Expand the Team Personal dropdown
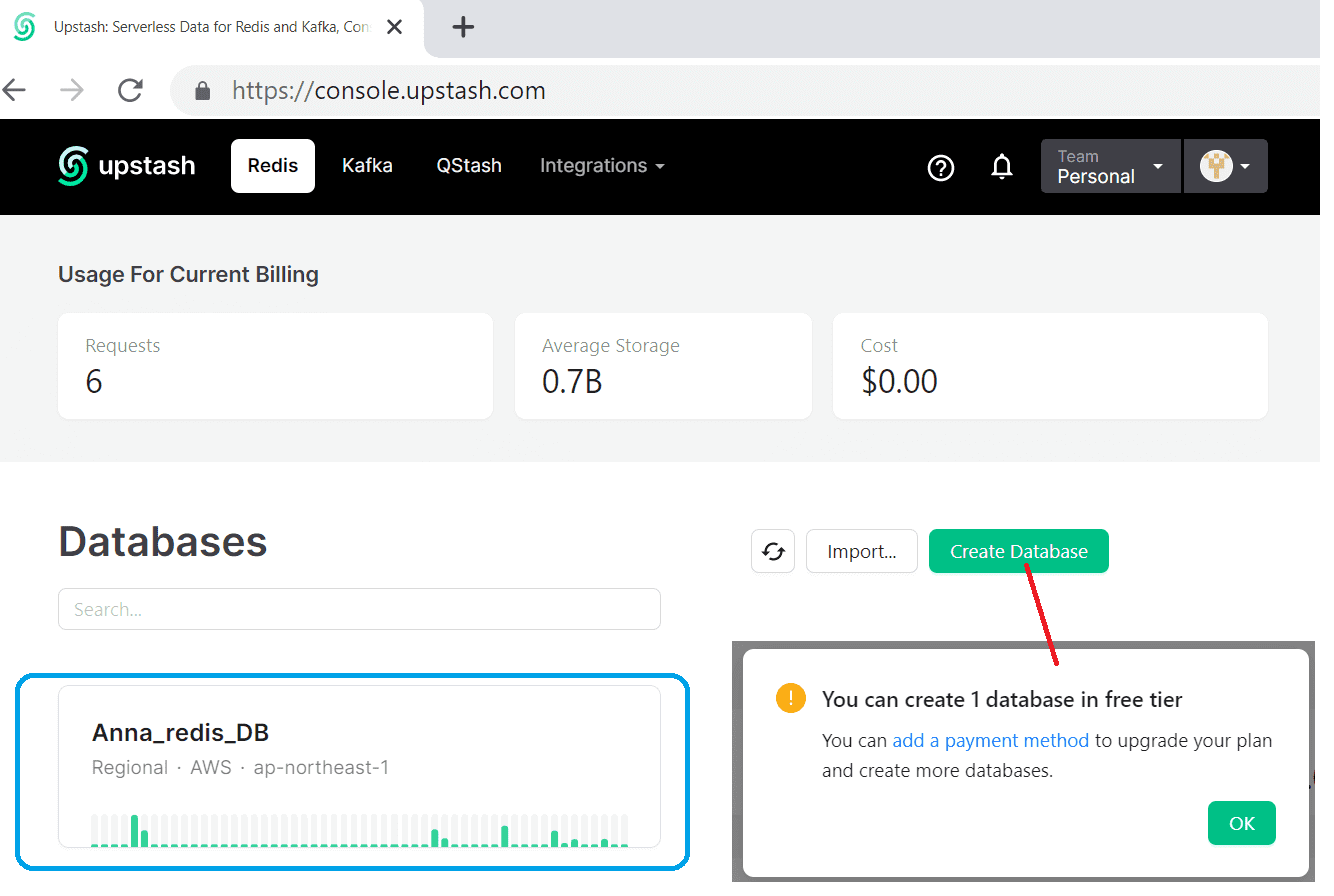 point(1111,166)
